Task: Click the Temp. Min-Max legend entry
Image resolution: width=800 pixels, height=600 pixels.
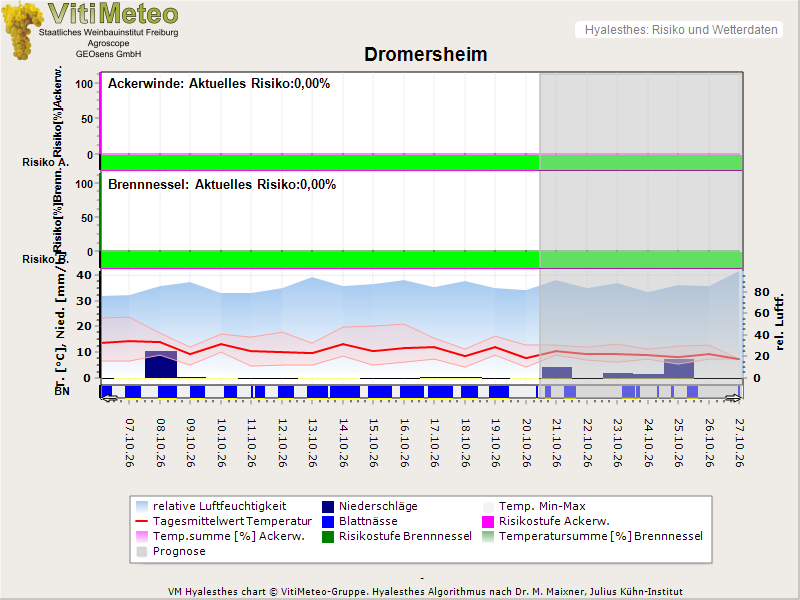Action: (534, 507)
